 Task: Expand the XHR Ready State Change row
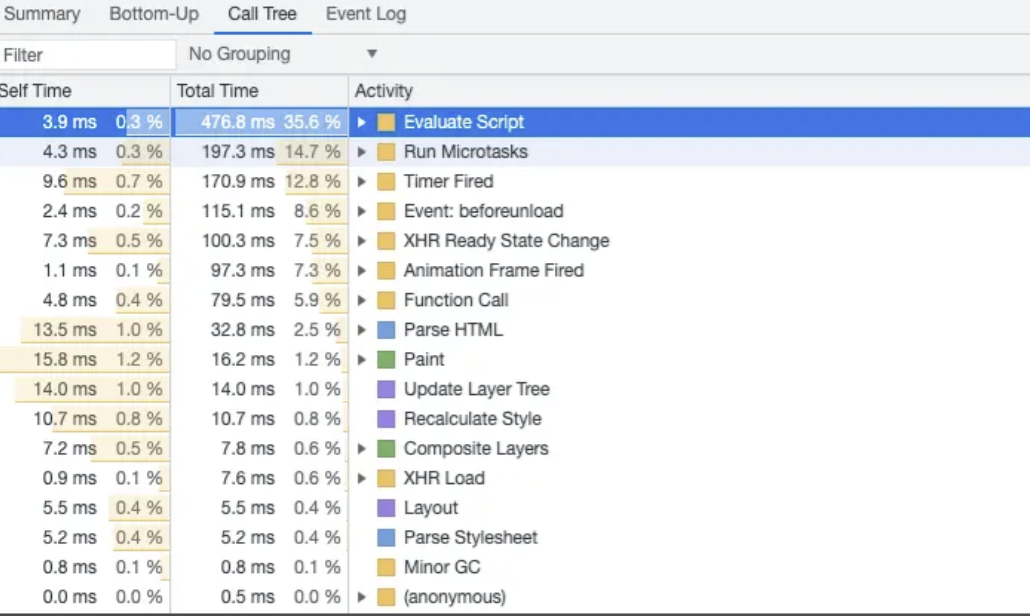pos(363,241)
